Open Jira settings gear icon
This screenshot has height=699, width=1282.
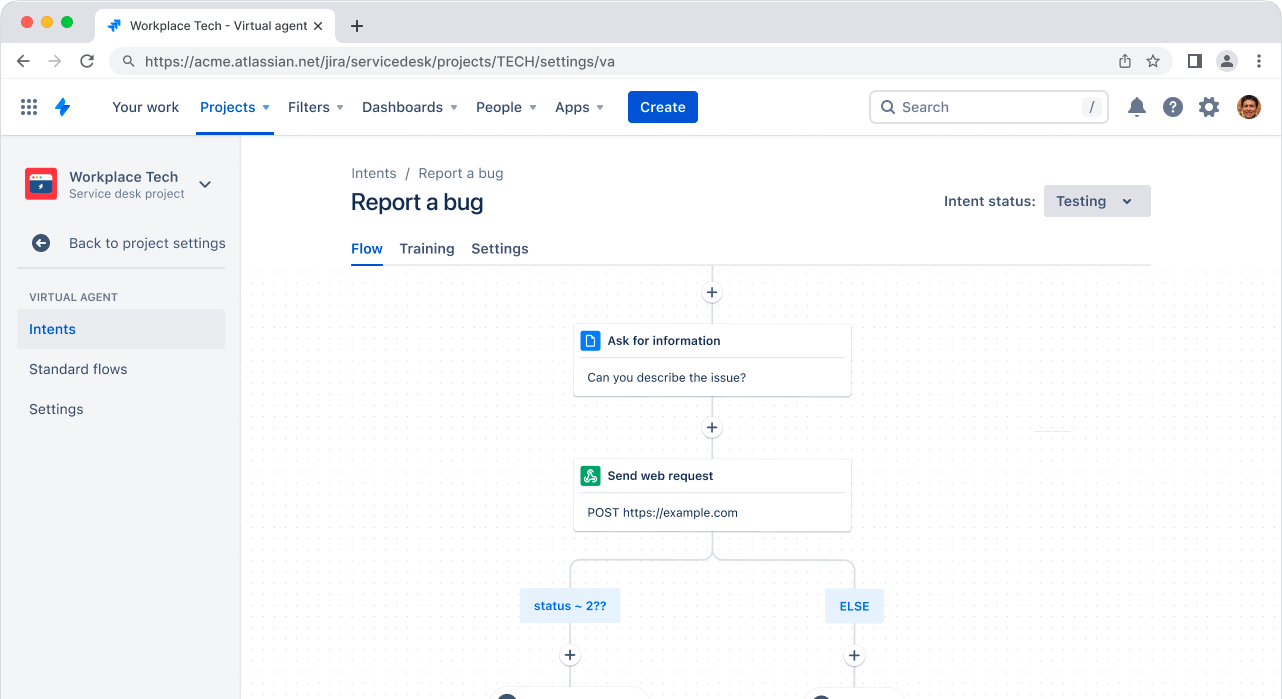point(1208,106)
